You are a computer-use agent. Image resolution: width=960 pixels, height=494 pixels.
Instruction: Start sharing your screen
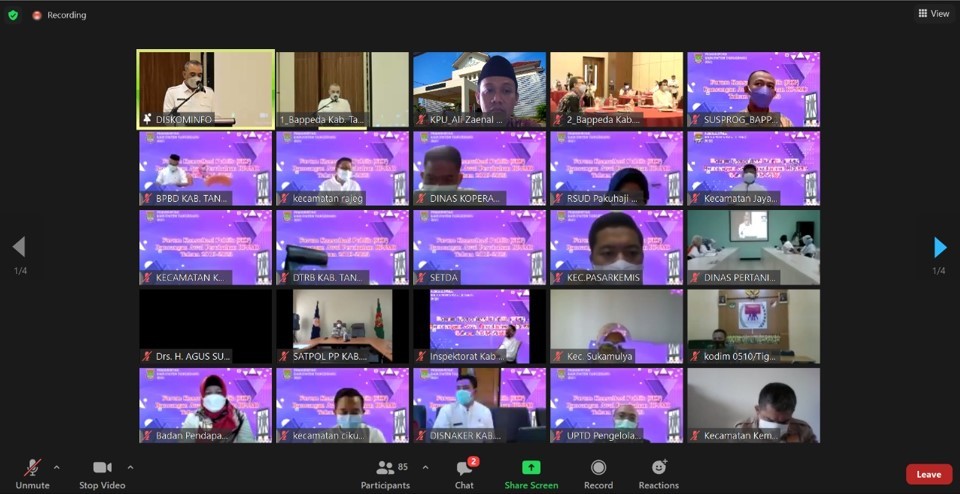pyautogui.click(x=531, y=474)
